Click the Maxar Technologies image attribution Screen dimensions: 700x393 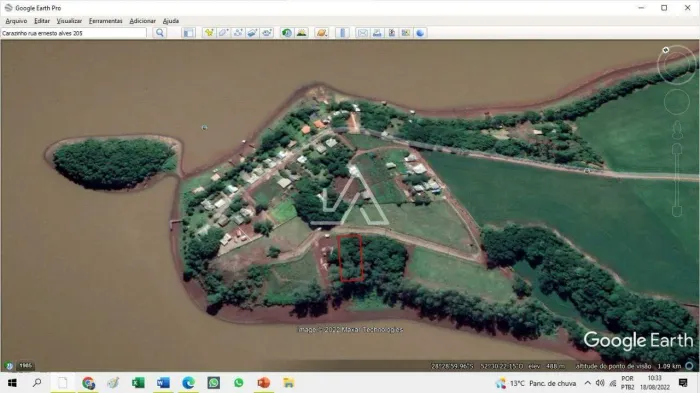pos(351,330)
